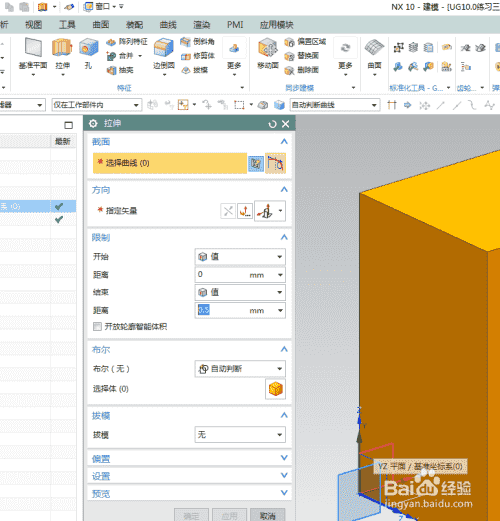
Task: Click the sketch section icon beside 选择曲线
Action: 256,163
